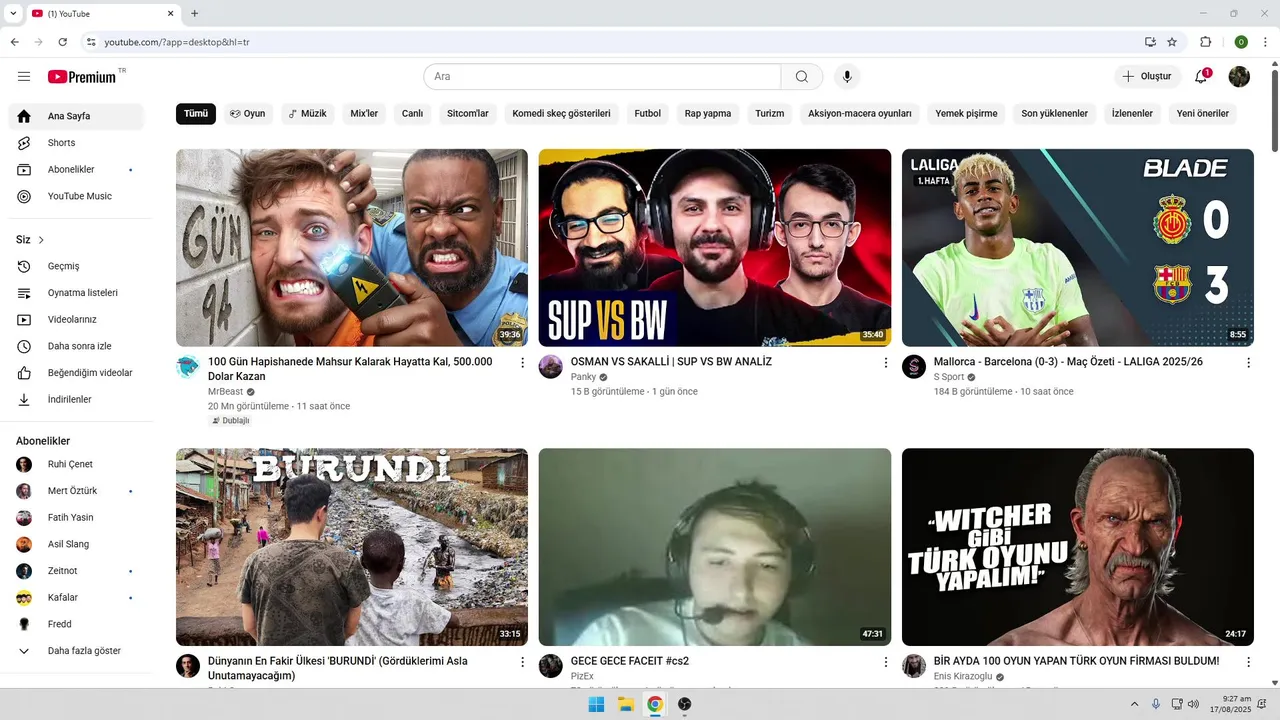Screen dimensions: 1280x720
Task: Select the Mix'ler filter chip
Action: 364,114
